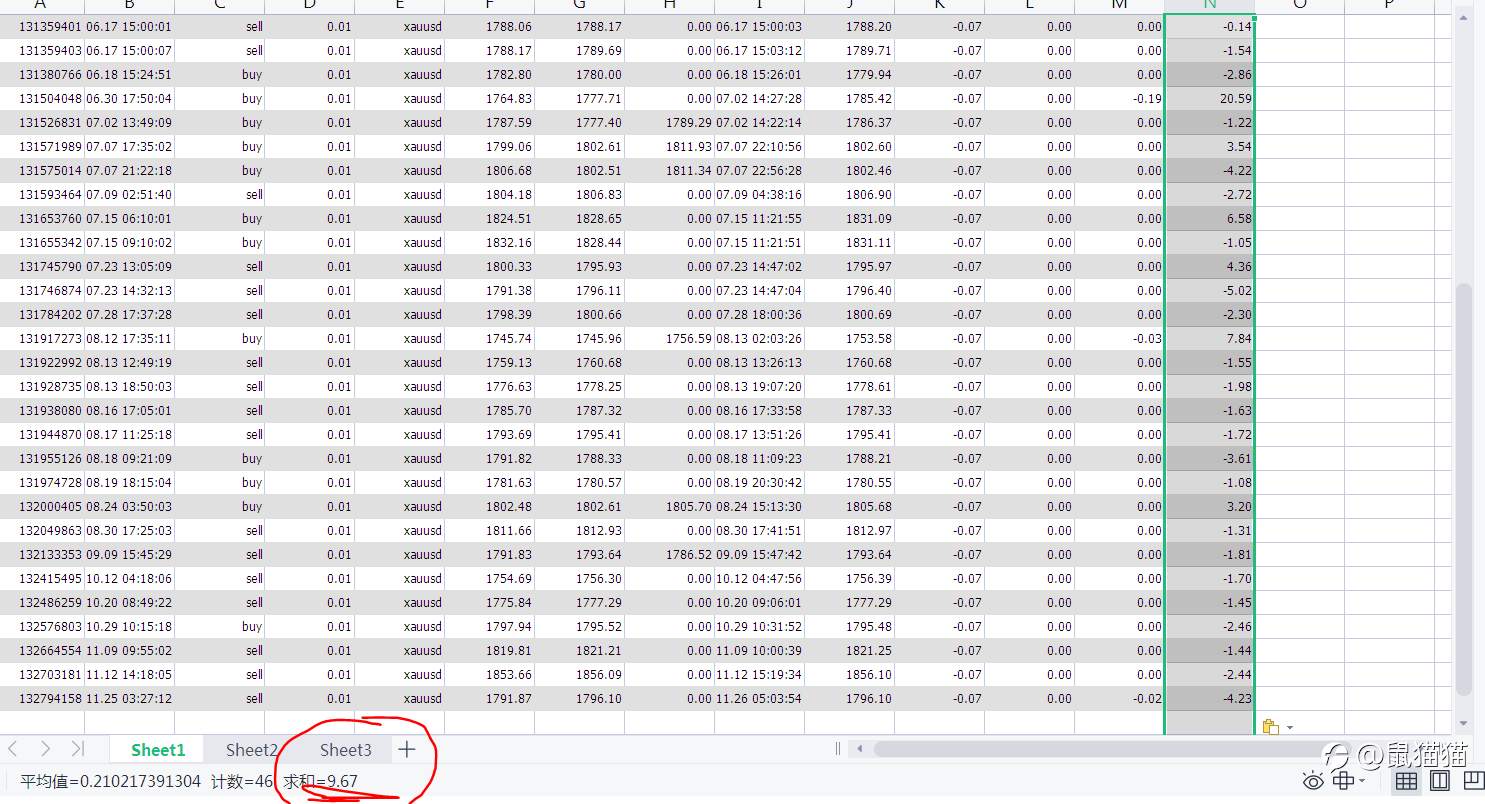Select close price cell 1856.10
The width and height of the screenshot is (1485, 804).
(849, 675)
